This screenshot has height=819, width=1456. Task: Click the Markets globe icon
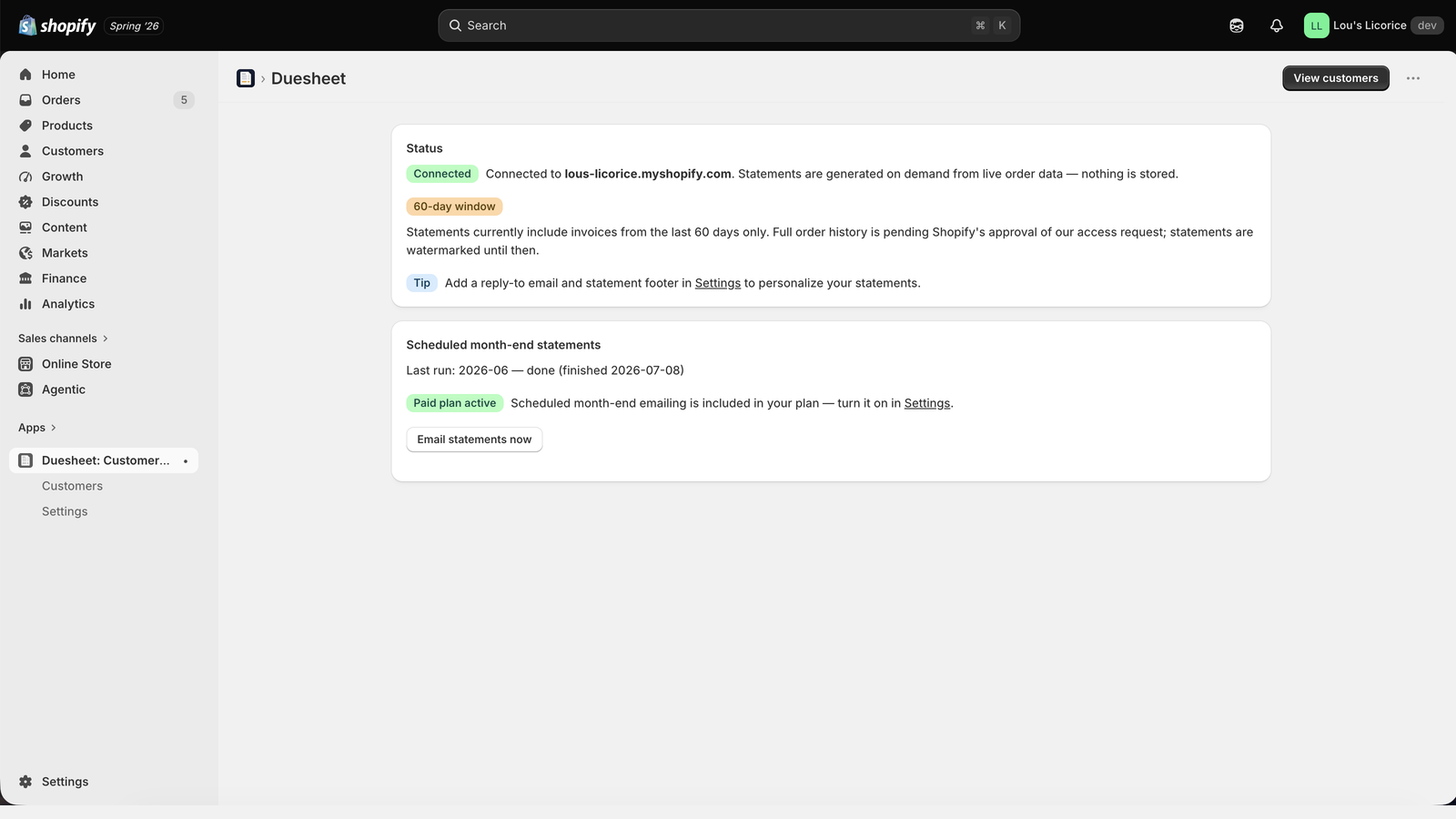point(25,253)
